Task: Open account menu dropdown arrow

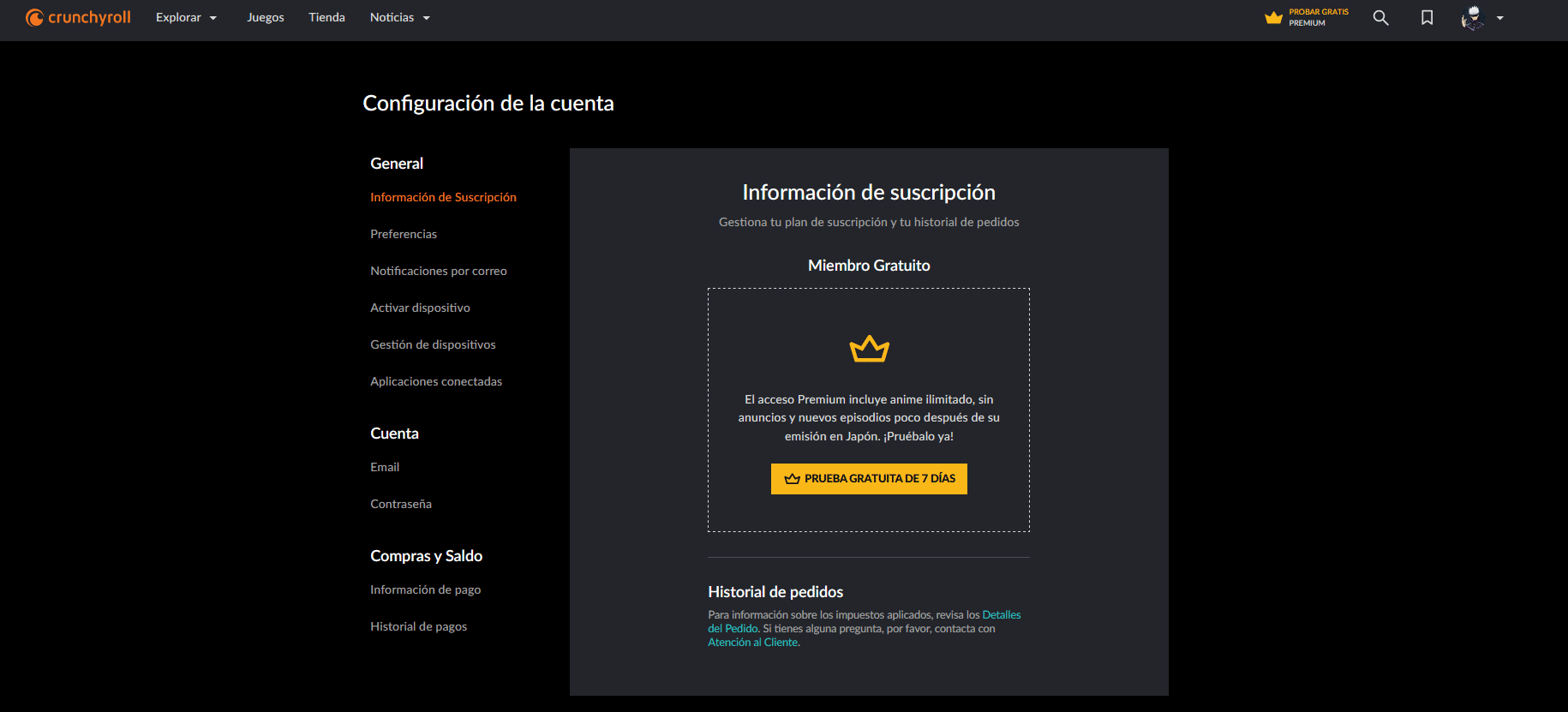Action: coord(1499,18)
